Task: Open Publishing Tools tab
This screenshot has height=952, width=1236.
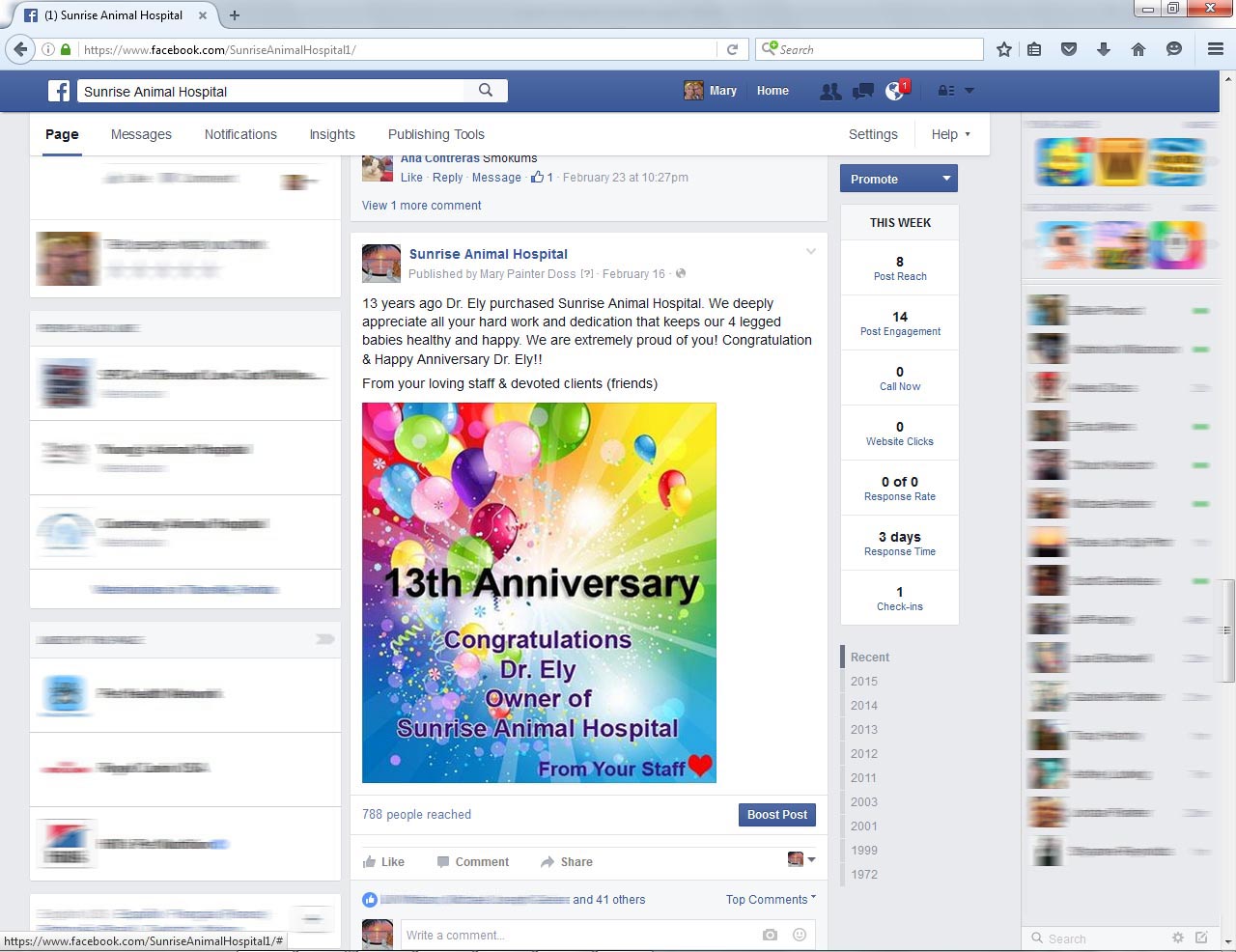Action: click(x=436, y=134)
